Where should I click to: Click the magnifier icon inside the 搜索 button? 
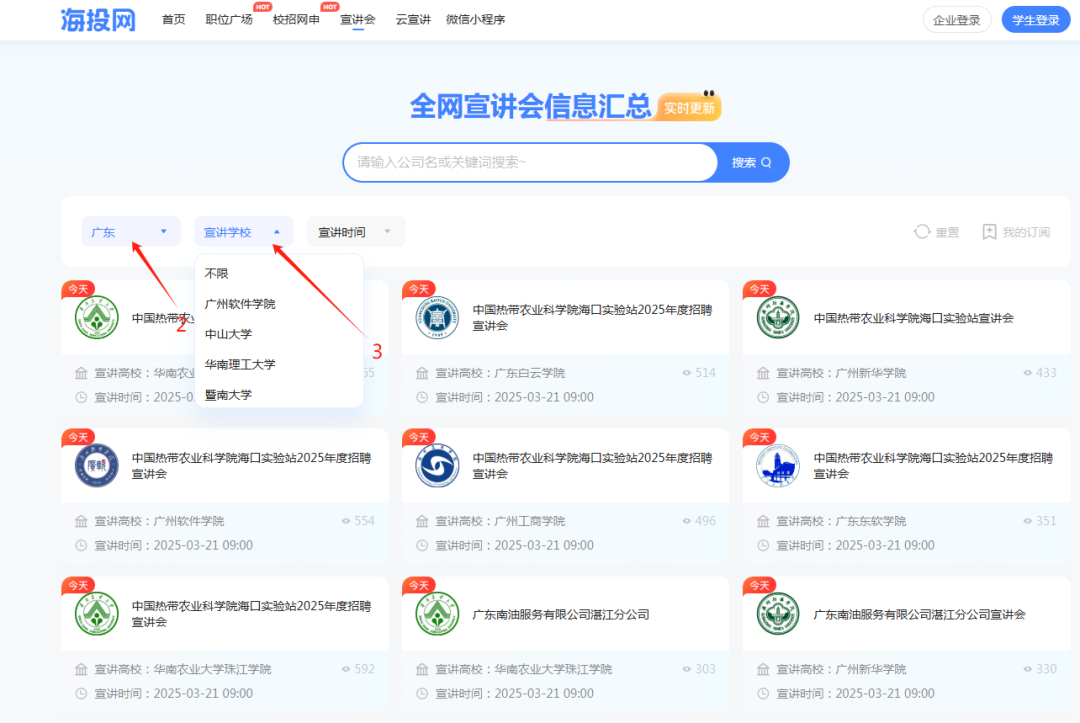click(765, 162)
